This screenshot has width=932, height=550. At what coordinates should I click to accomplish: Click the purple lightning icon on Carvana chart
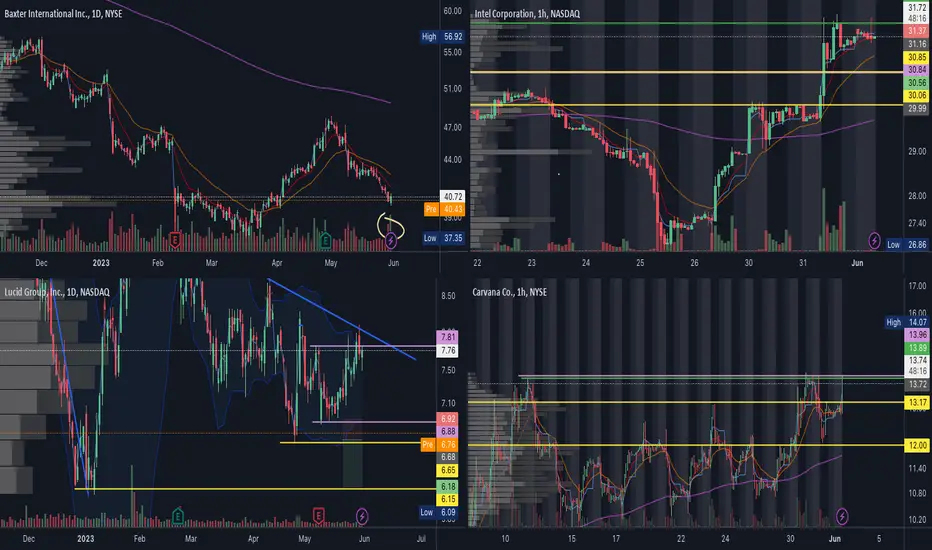842,516
